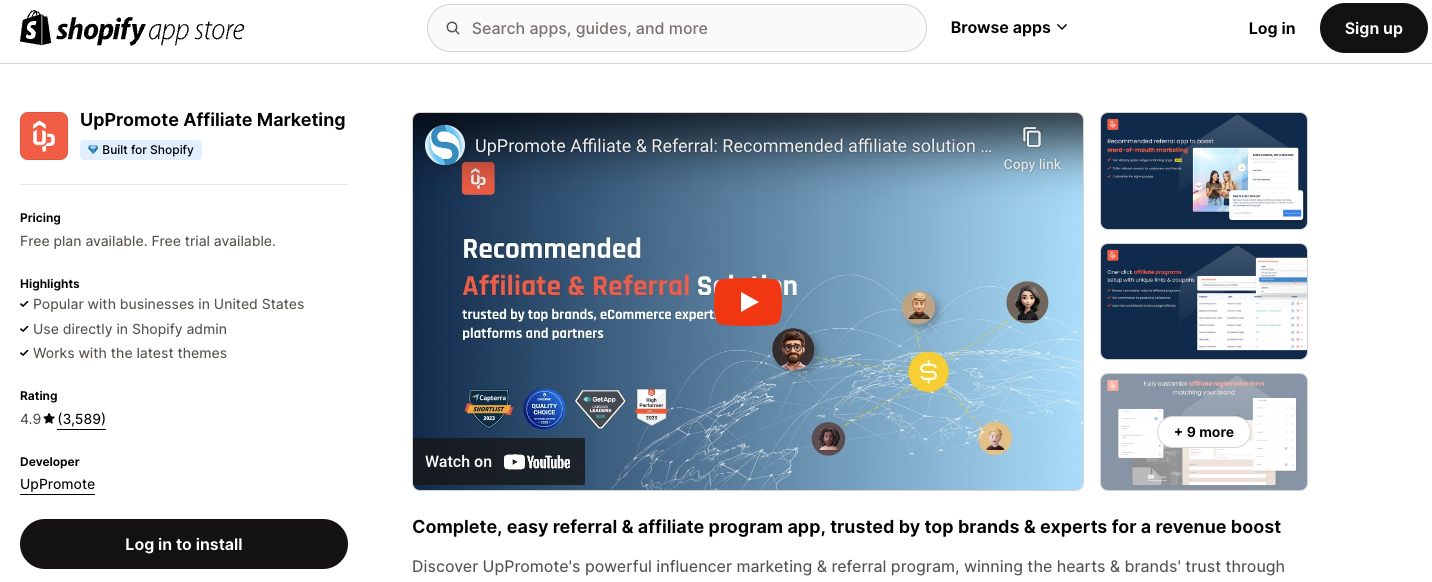Open the UpPromote developer link
This screenshot has width=1432, height=582.
click(x=57, y=484)
